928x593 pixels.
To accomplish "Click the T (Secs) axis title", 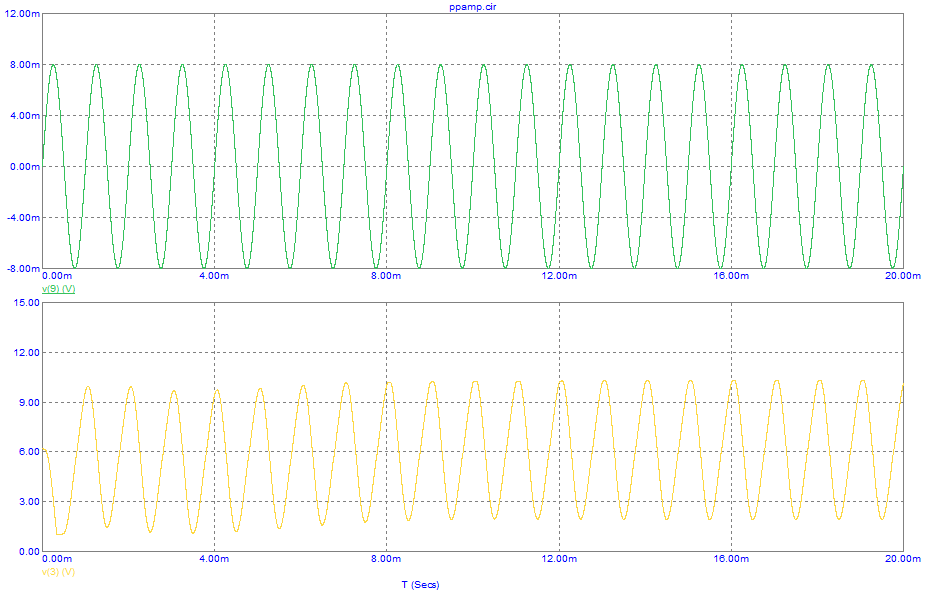I will click(x=420, y=585).
